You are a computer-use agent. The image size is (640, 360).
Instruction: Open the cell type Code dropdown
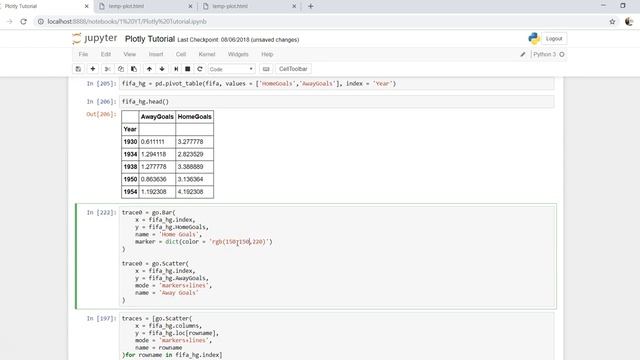click(231, 69)
